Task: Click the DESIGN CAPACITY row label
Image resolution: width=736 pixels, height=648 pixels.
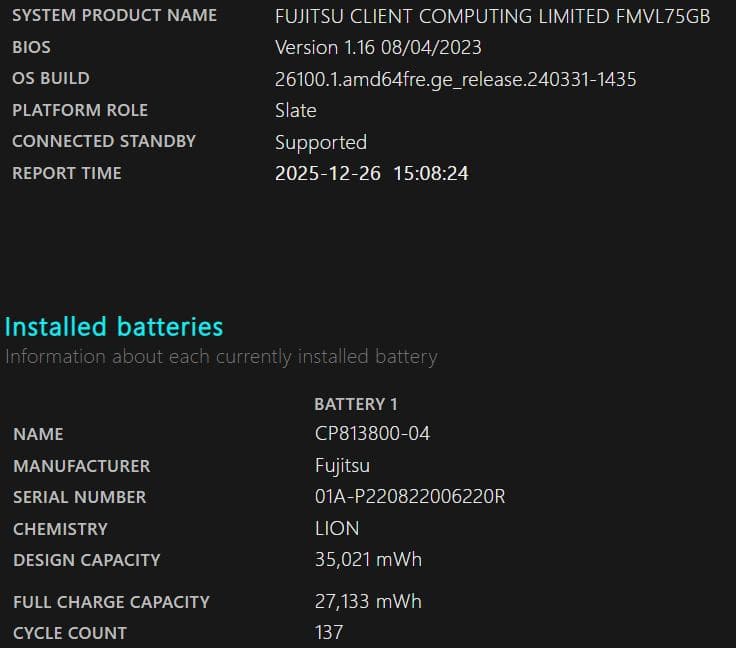Action: point(86,560)
